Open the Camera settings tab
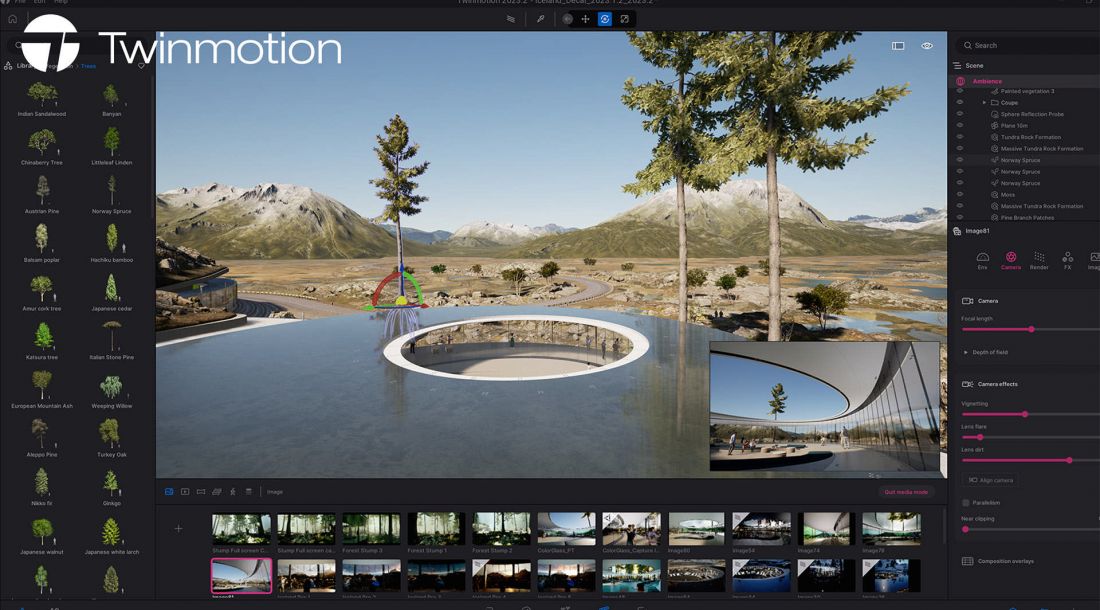 click(1011, 261)
